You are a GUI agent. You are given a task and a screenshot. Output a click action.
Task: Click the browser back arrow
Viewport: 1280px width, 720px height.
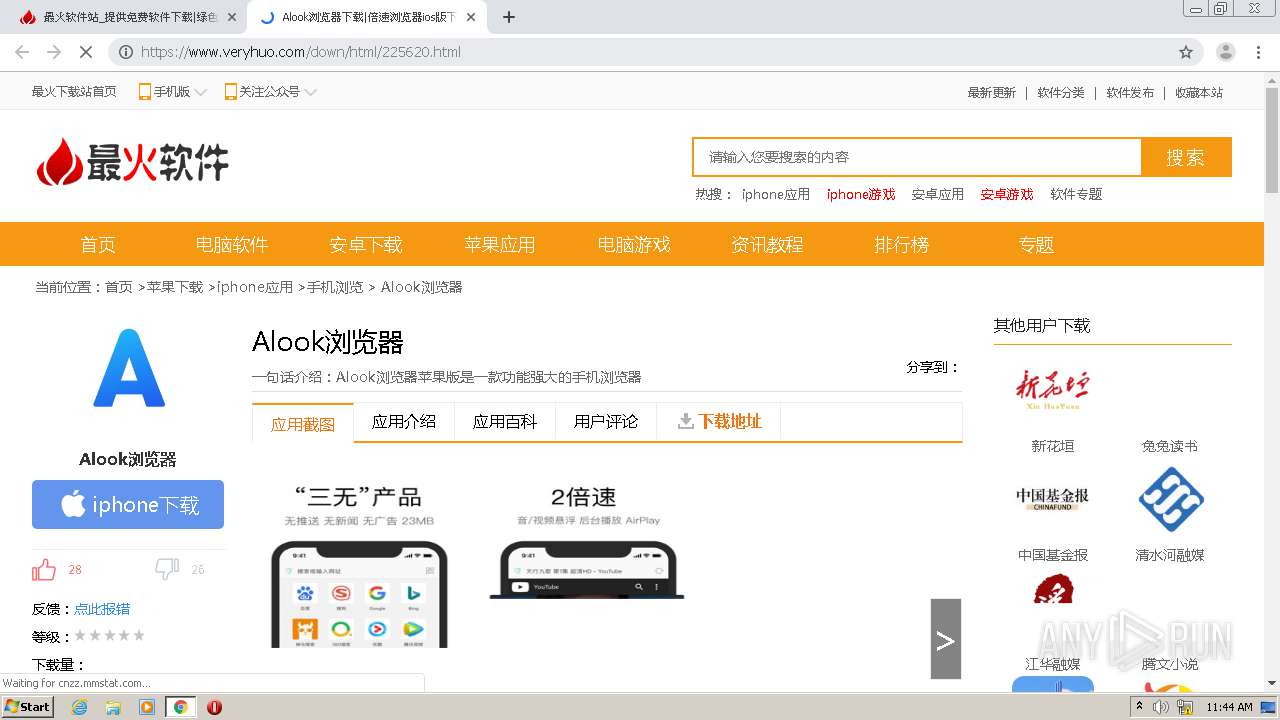click(x=22, y=52)
